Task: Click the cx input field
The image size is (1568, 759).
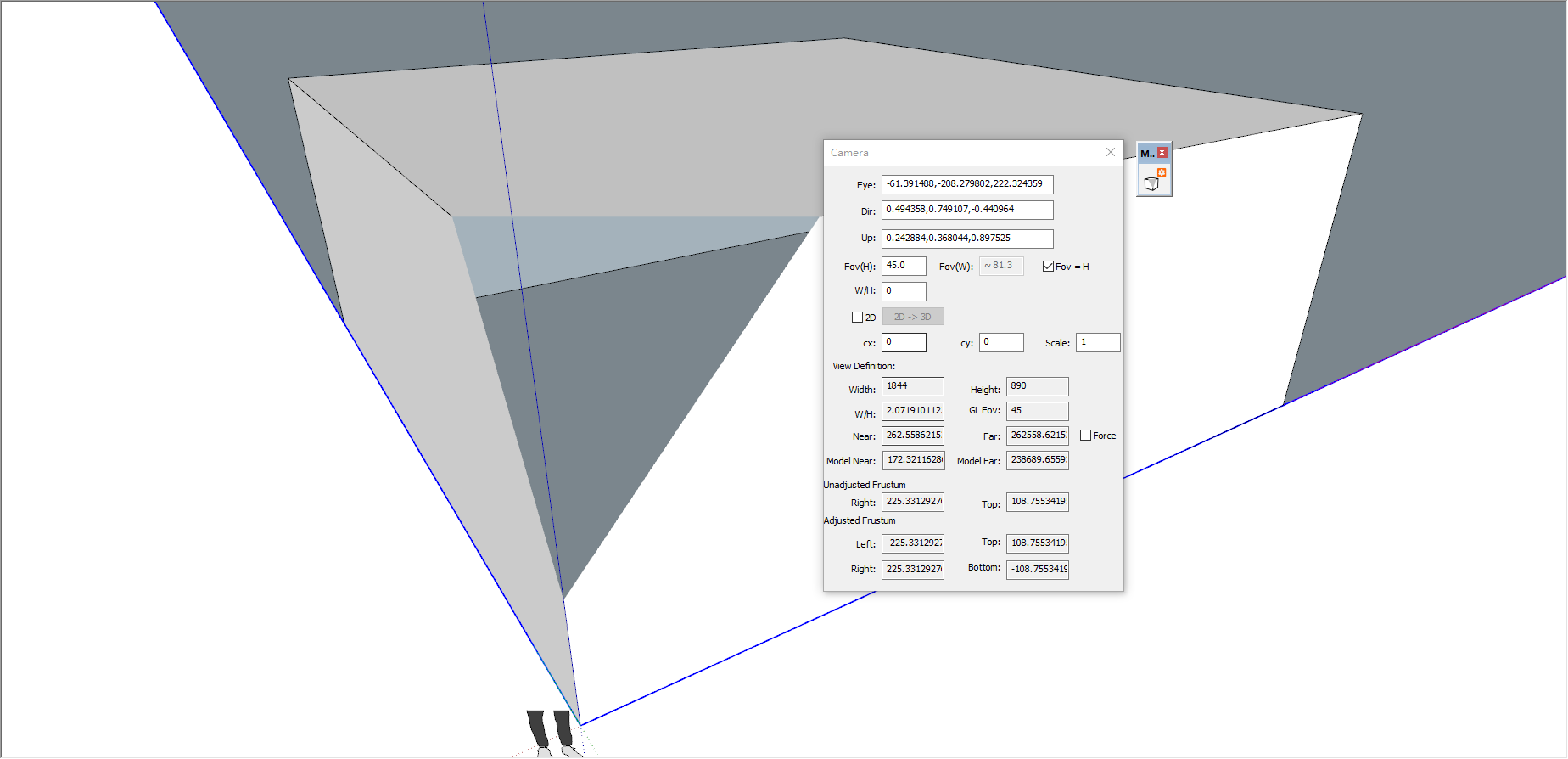Action: 903,342
